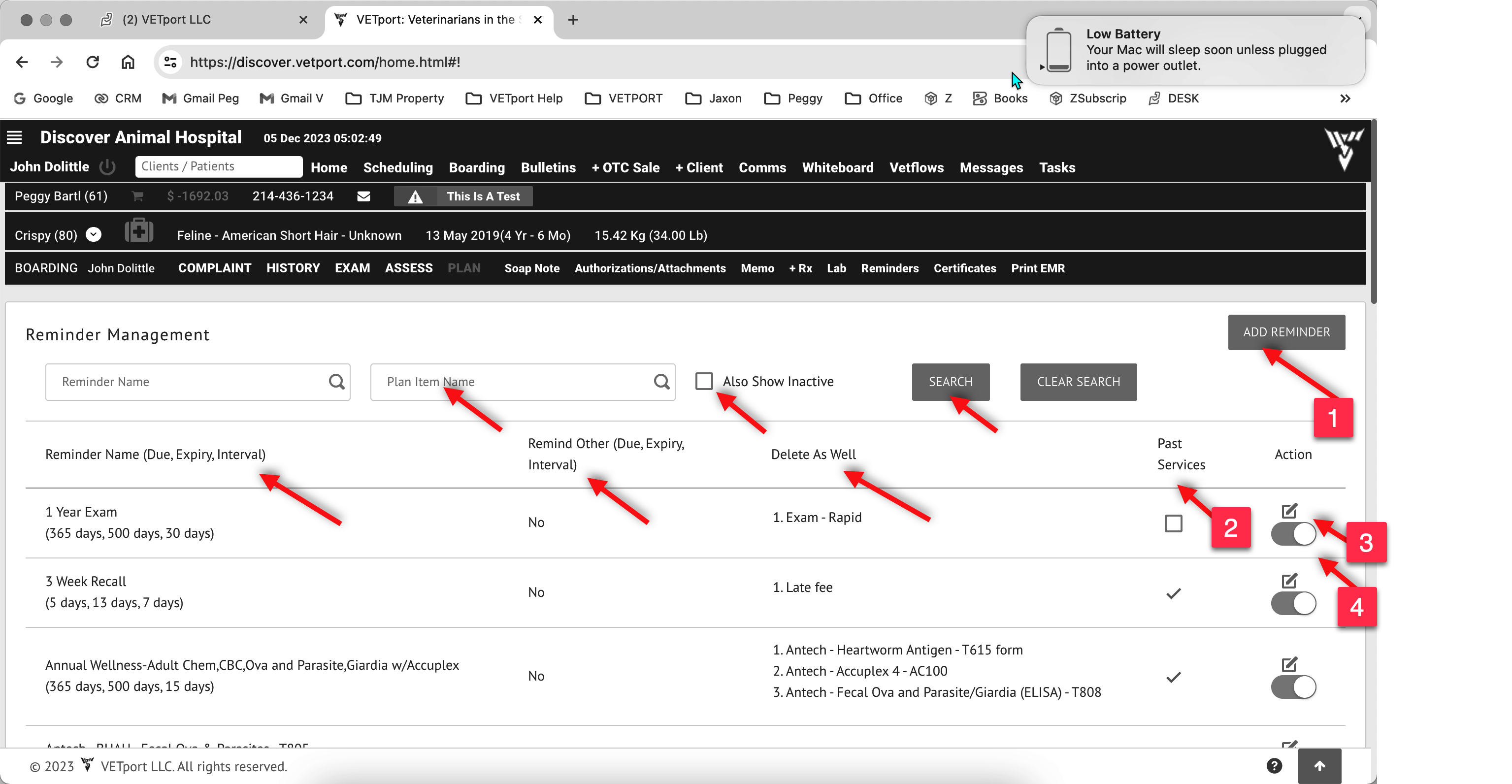Open the Google bookmark
Image resolution: width=1512 pixels, height=784 pixels.
point(43,98)
